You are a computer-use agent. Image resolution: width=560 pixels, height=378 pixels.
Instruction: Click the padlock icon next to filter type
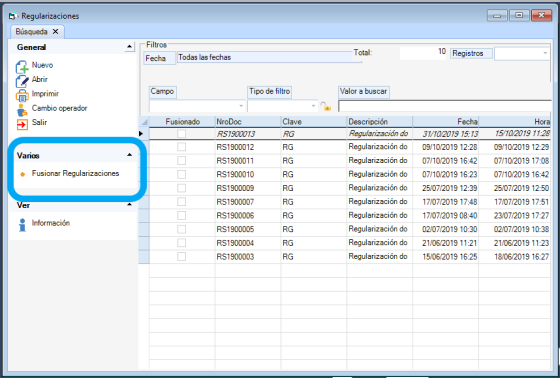[x=325, y=106]
